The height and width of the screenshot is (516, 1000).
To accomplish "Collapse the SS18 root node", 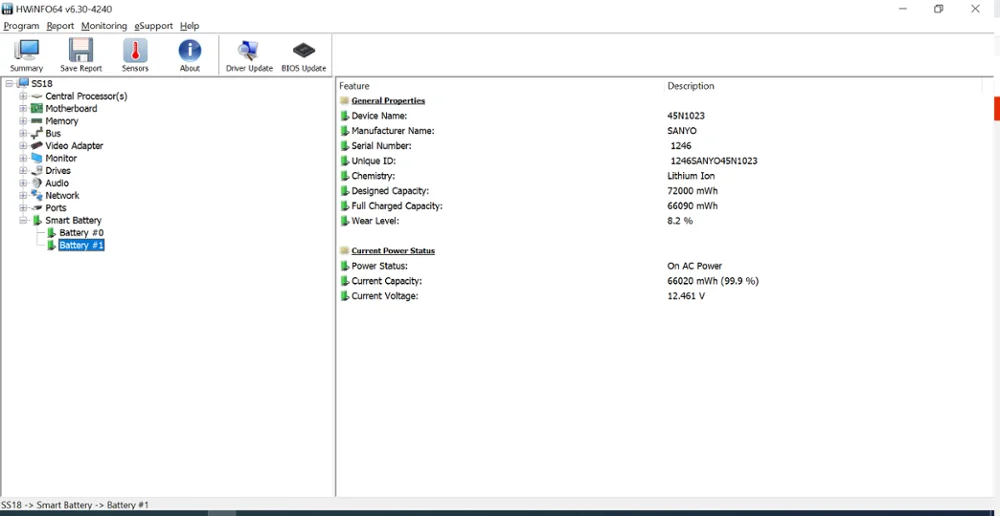I will click(x=9, y=84).
